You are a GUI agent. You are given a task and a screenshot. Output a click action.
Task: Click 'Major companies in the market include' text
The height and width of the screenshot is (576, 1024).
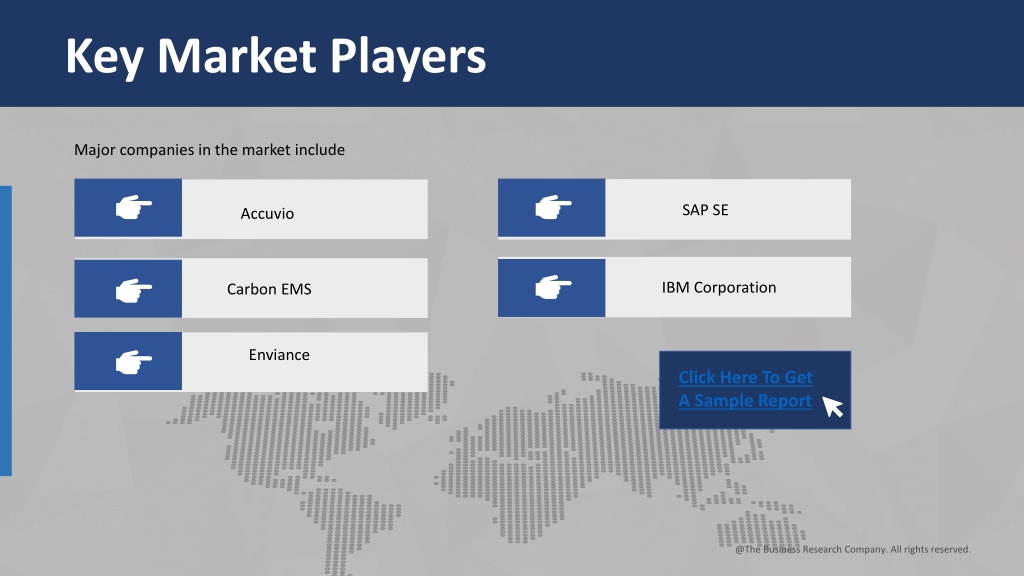pos(209,150)
